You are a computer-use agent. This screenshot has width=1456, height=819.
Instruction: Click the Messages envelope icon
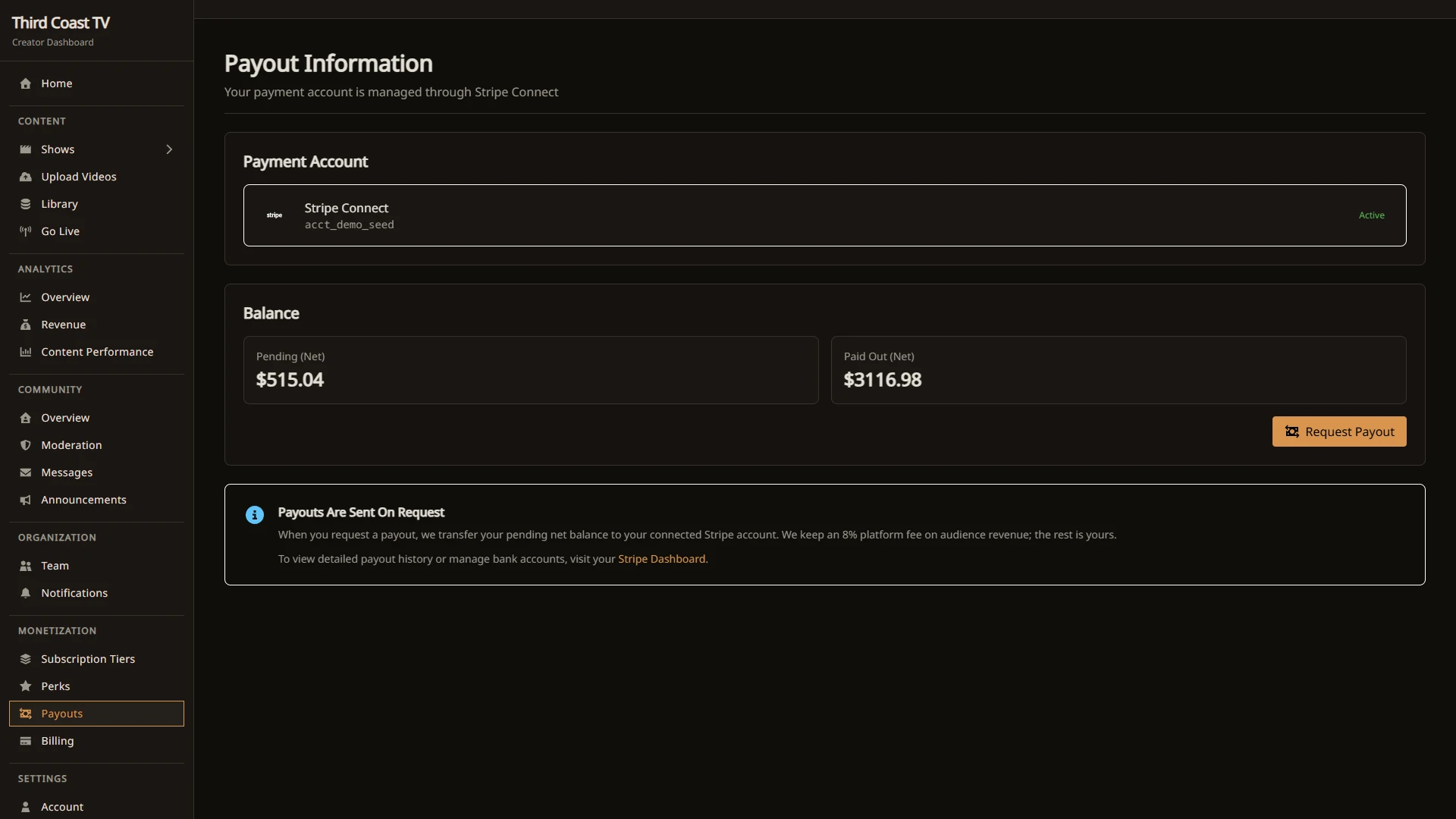click(x=26, y=472)
